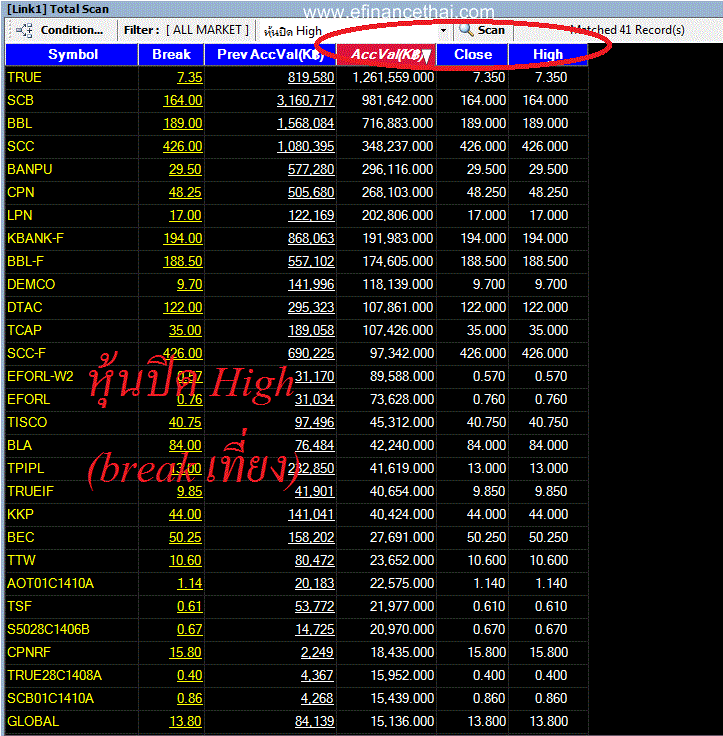This screenshot has height=736, width=723.
Task: Select the SCC-F symbol
Action: (26, 353)
